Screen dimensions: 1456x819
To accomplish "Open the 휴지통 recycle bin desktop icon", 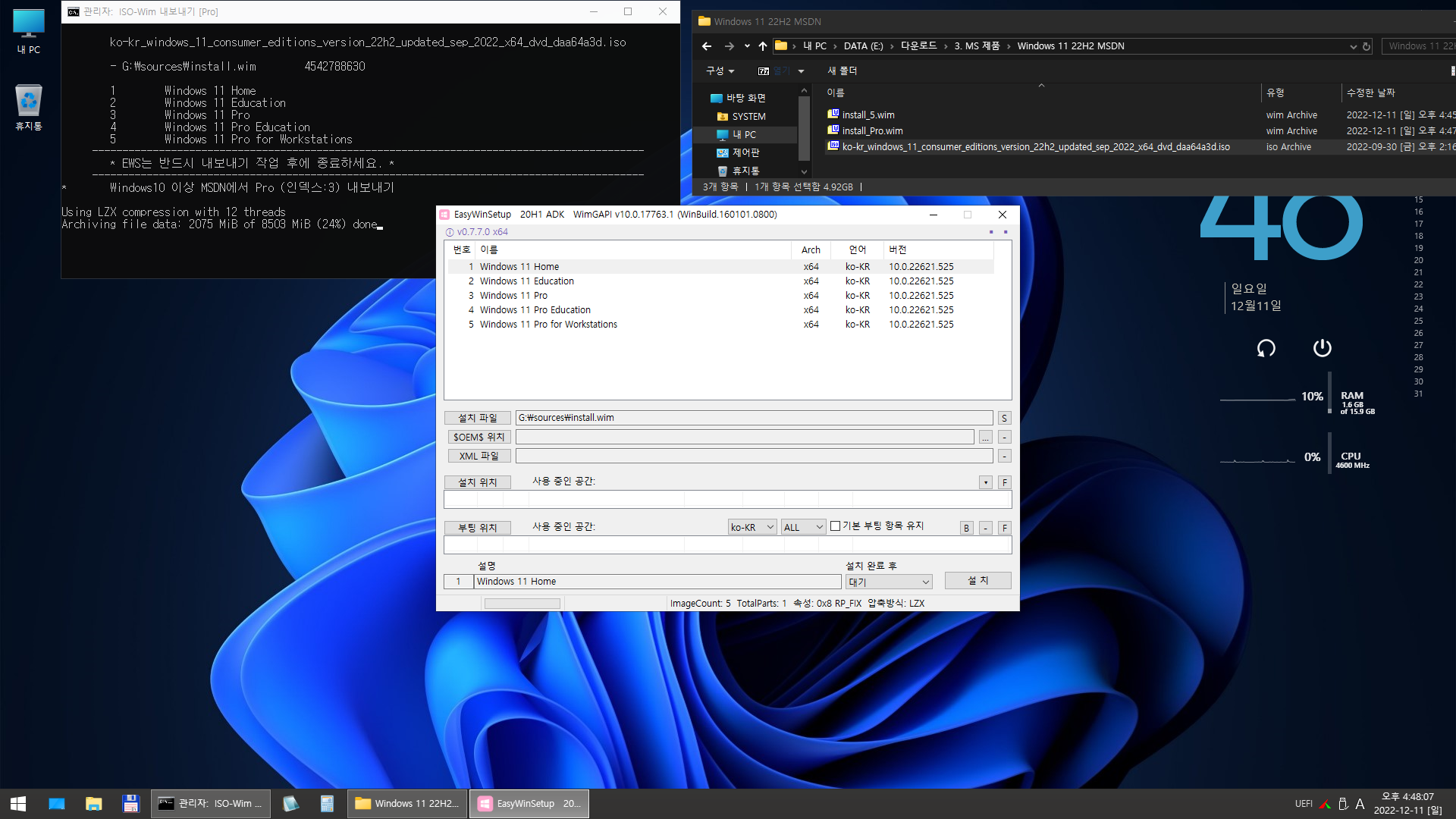I will click(x=29, y=107).
